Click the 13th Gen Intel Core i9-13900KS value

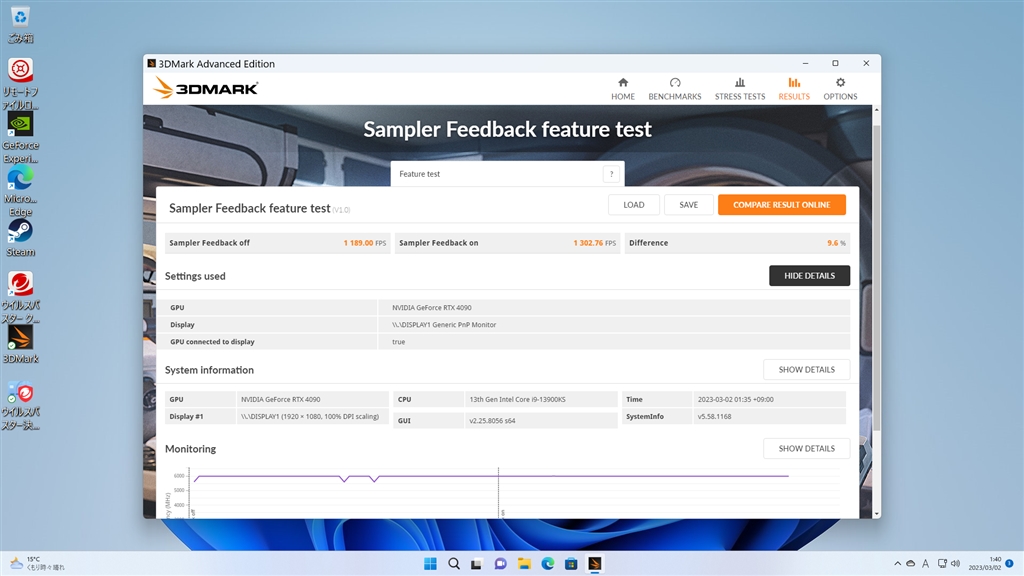click(x=517, y=399)
